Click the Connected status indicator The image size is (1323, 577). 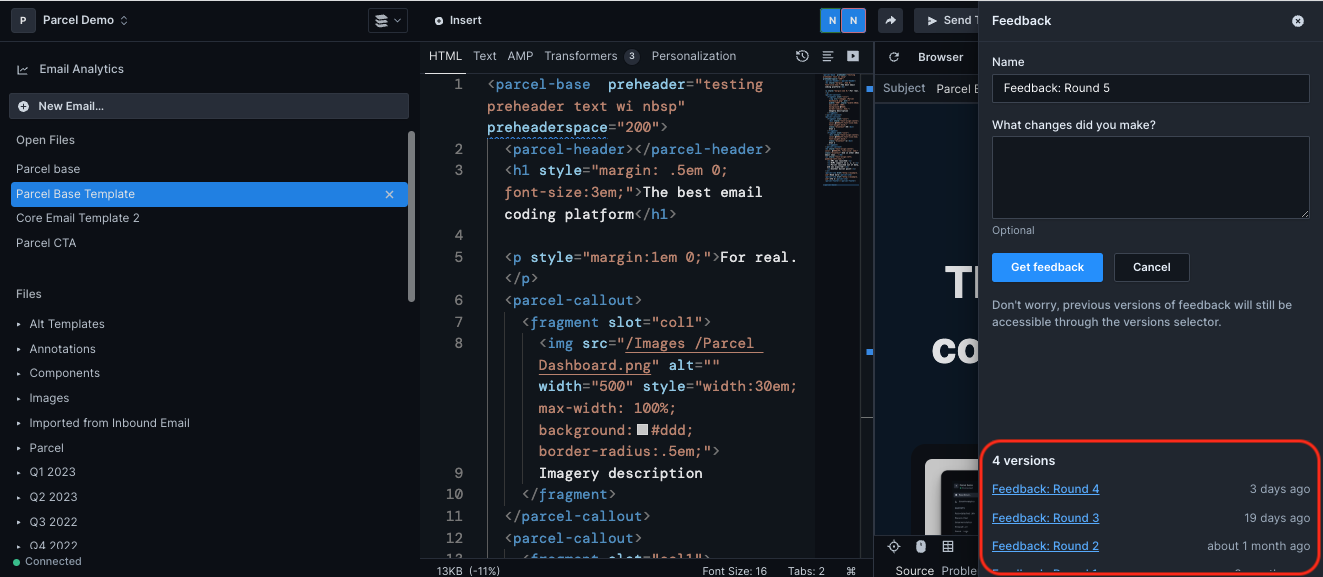pyautogui.click(x=47, y=561)
